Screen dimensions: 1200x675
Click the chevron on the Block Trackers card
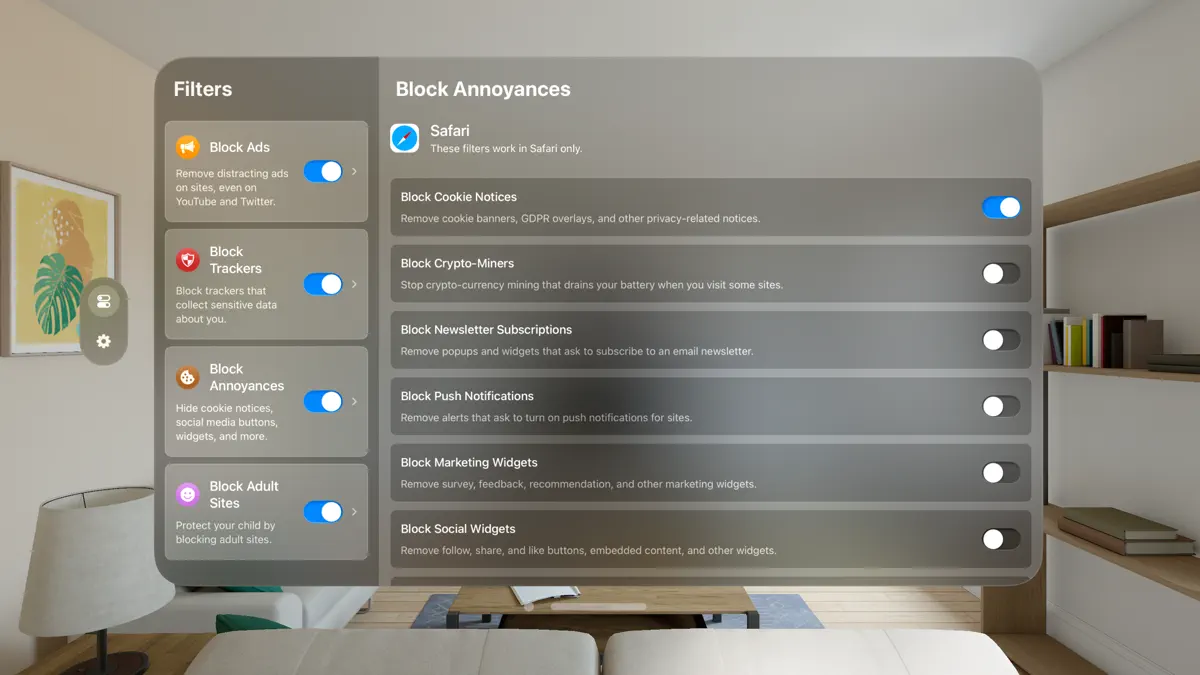pos(354,284)
